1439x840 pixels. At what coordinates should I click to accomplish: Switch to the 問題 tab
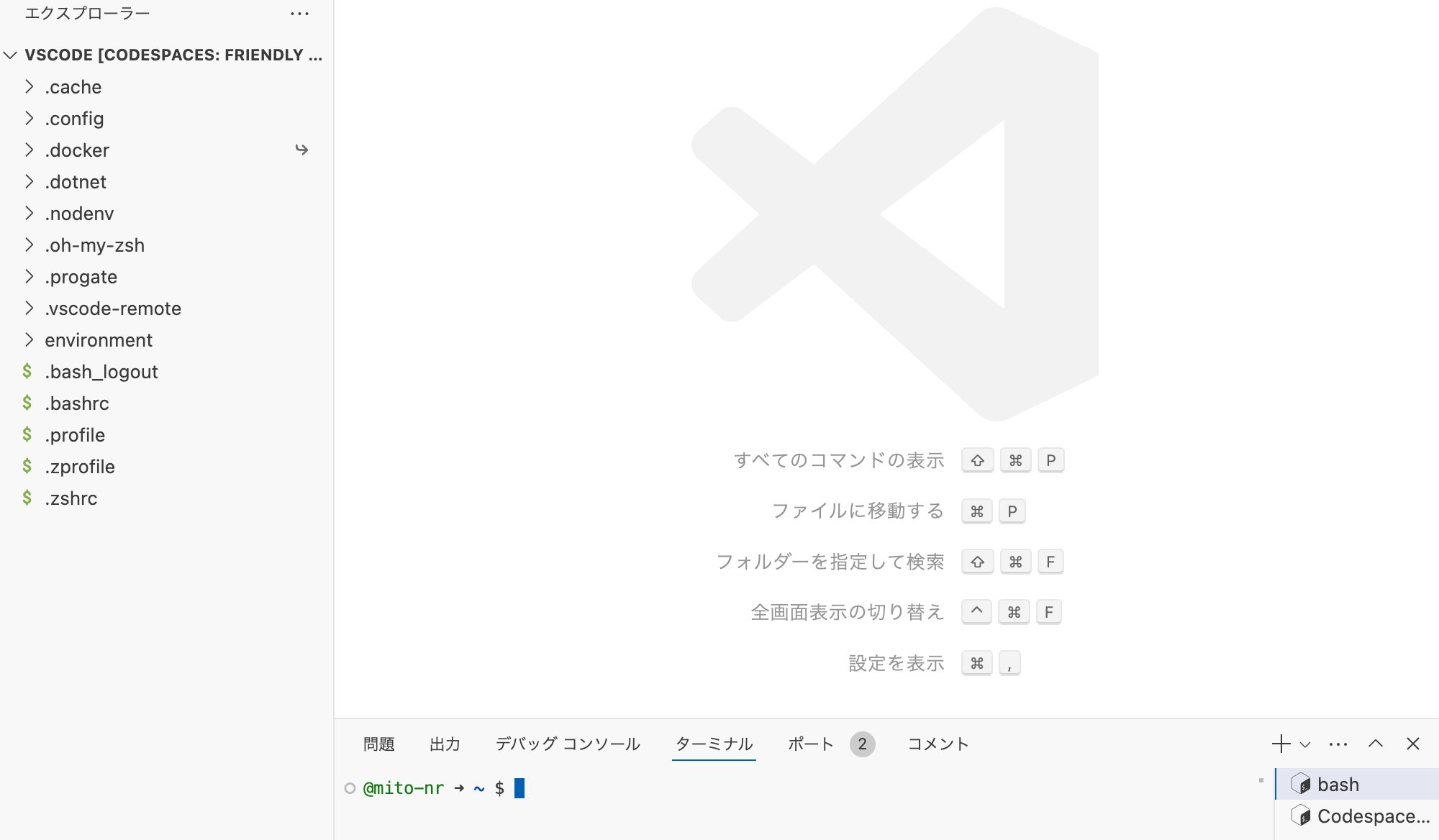(378, 744)
